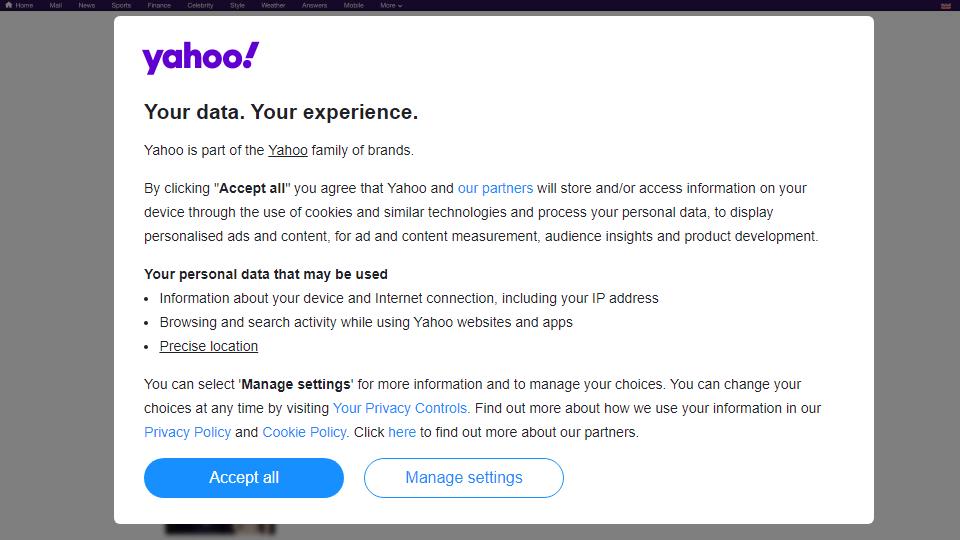960x540 pixels.
Task: Click 'here' to learn about partners
Action: click(402, 432)
